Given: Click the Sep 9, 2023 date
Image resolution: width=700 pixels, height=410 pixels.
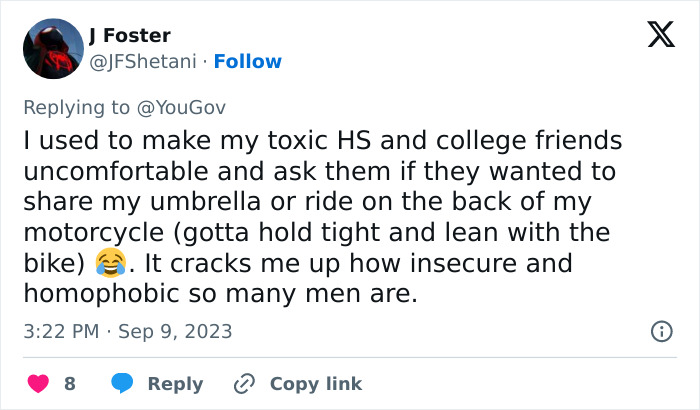Looking at the screenshot, I should (x=178, y=331).
